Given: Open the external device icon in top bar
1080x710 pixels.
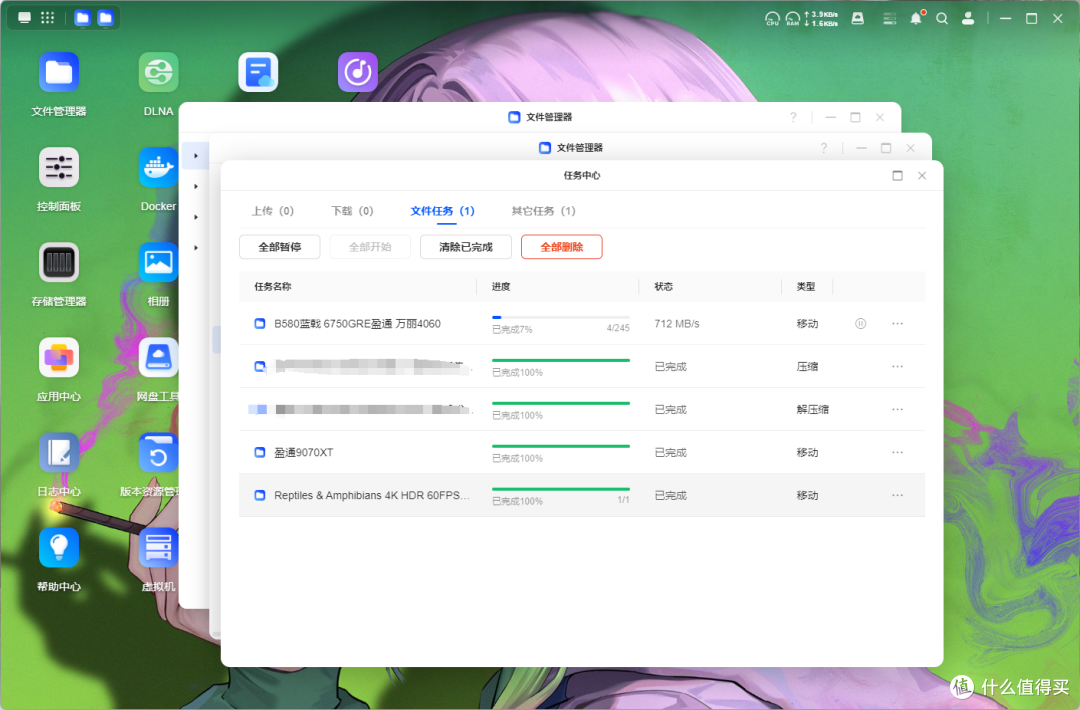Looking at the screenshot, I should (858, 19).
